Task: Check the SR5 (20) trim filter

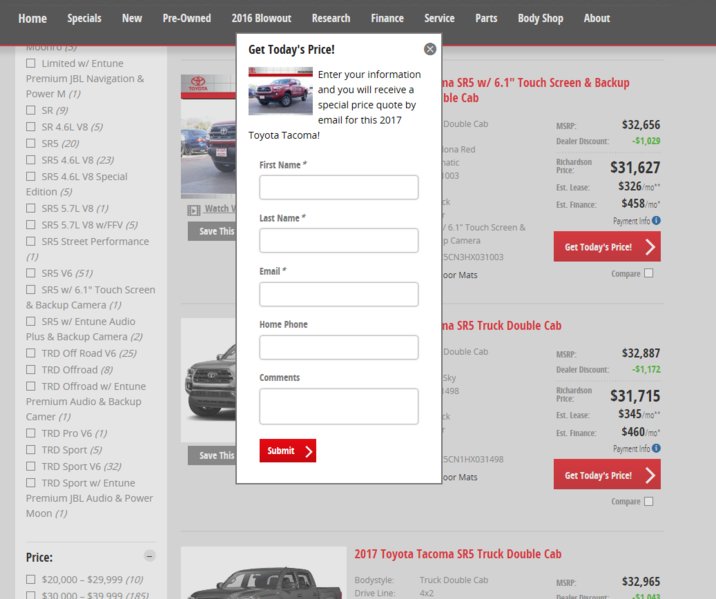Action: click(31, 143)
